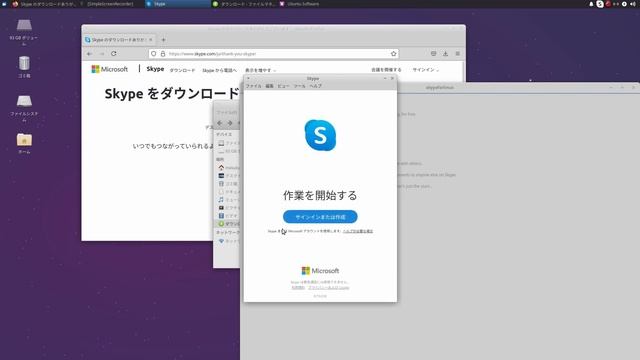The width and height of the screenshot is (640, 360).
Task: Click the shield tracking icon in address bar
Action: 153,54
